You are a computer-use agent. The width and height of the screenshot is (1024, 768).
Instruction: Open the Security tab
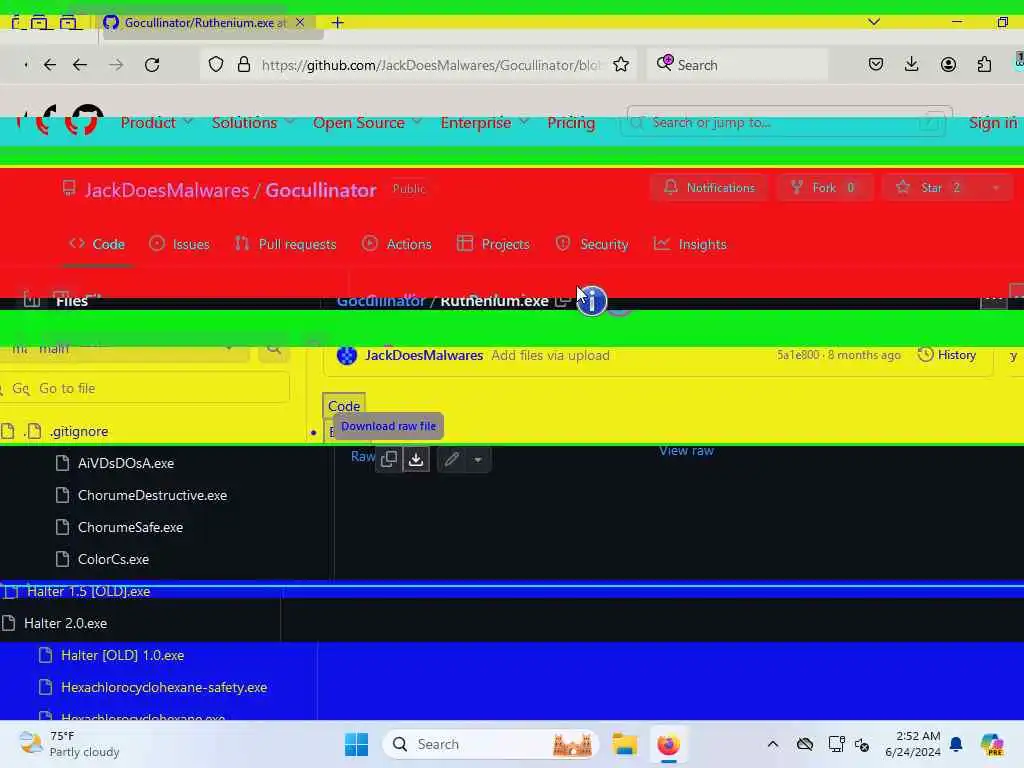[592, 244]
